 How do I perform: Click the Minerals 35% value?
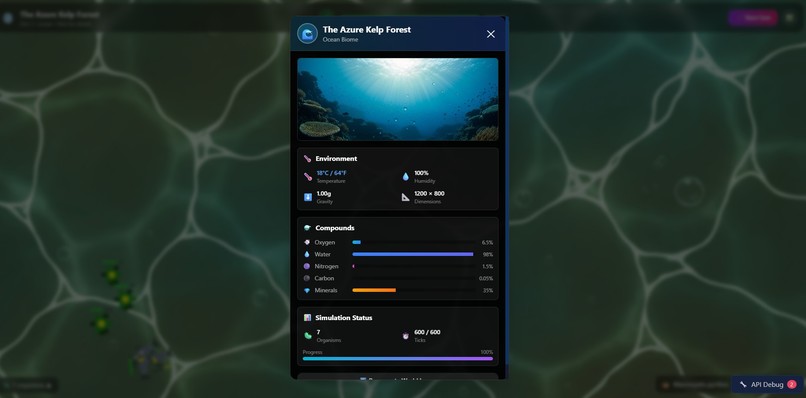coord(487,291)
